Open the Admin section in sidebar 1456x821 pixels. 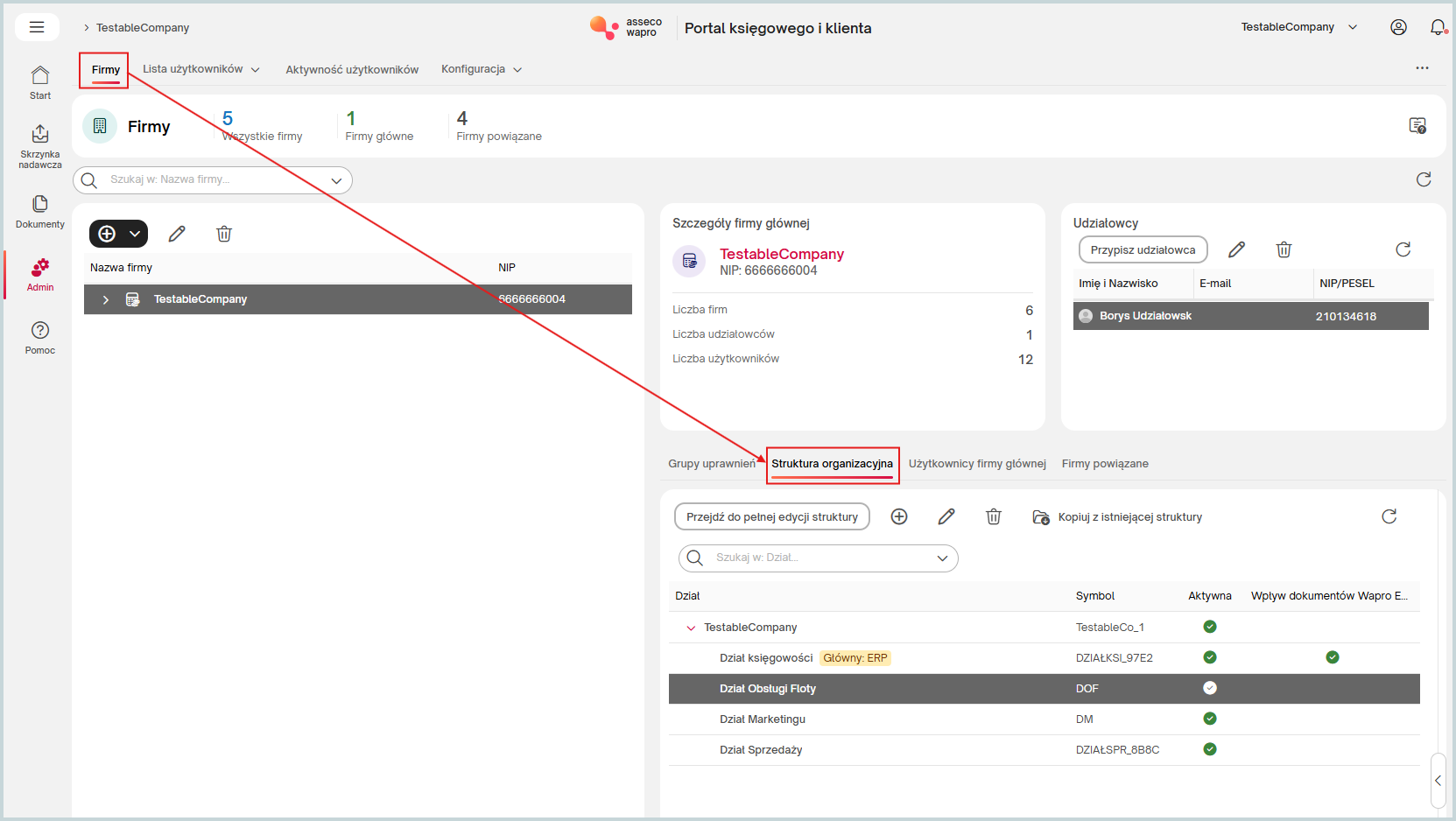click(x=40, y=275)
